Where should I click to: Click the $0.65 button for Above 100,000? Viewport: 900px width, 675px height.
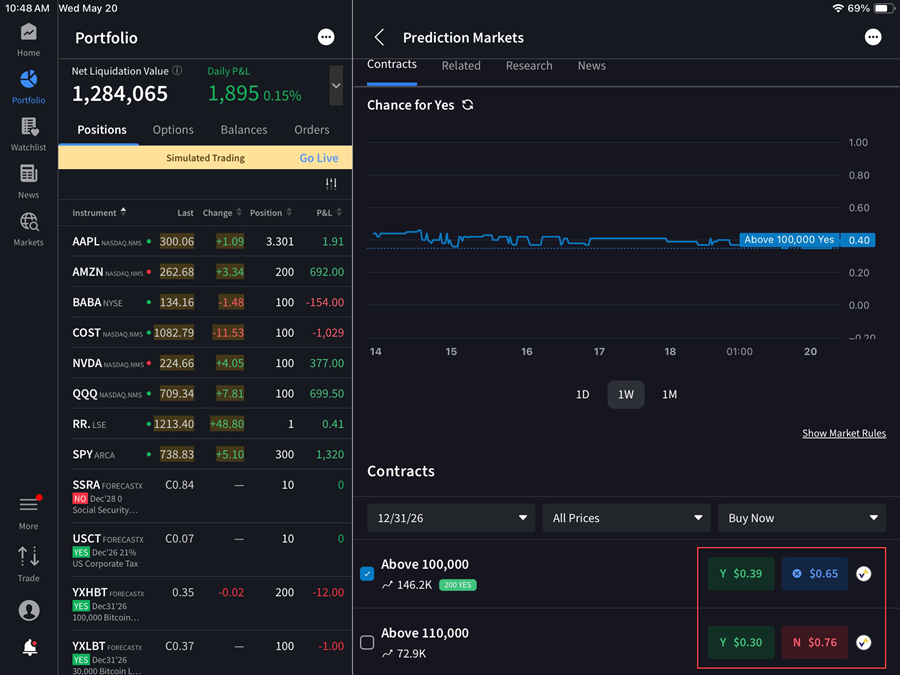point(815,573)
